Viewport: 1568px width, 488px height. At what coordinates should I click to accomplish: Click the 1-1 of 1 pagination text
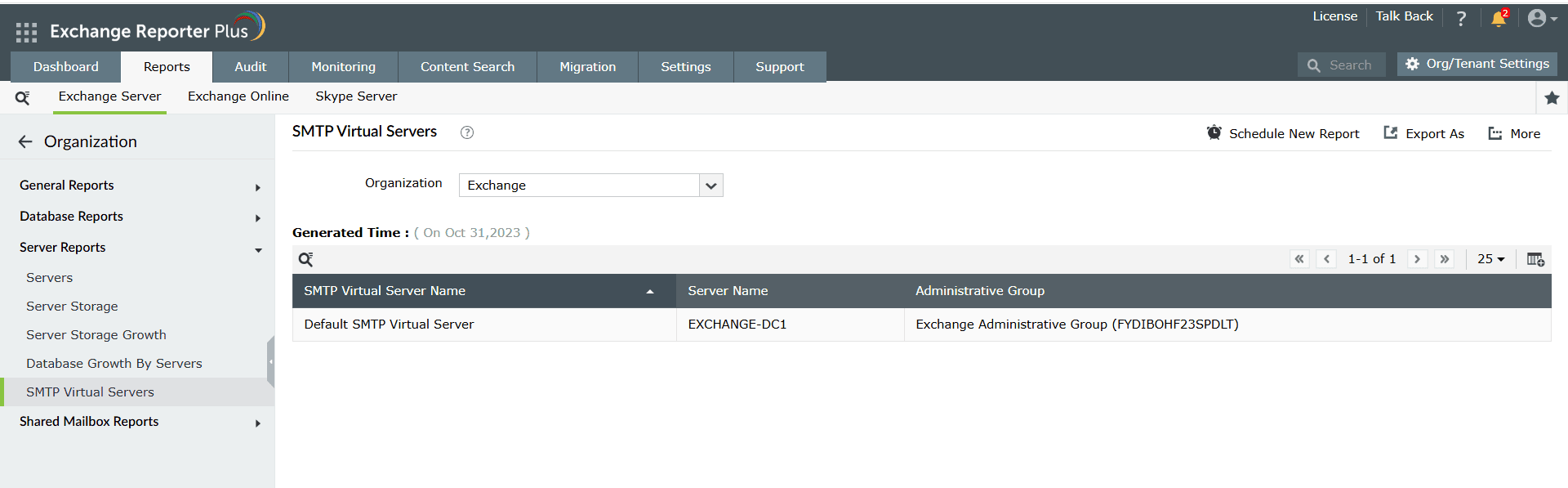(x=1372, y=259)
